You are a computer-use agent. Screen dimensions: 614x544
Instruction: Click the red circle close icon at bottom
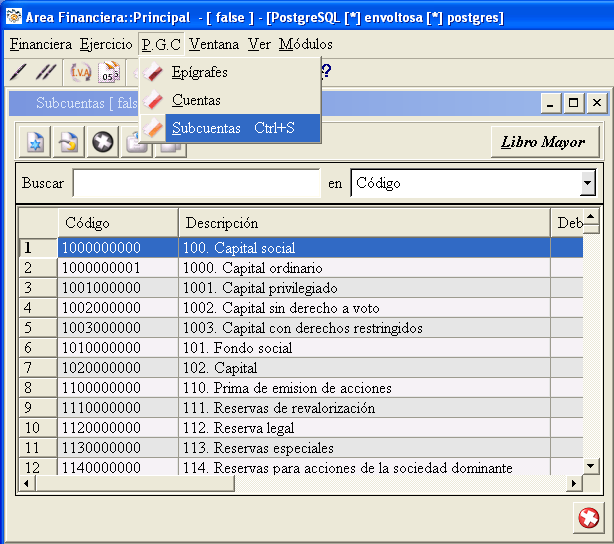tap(589, 518)
